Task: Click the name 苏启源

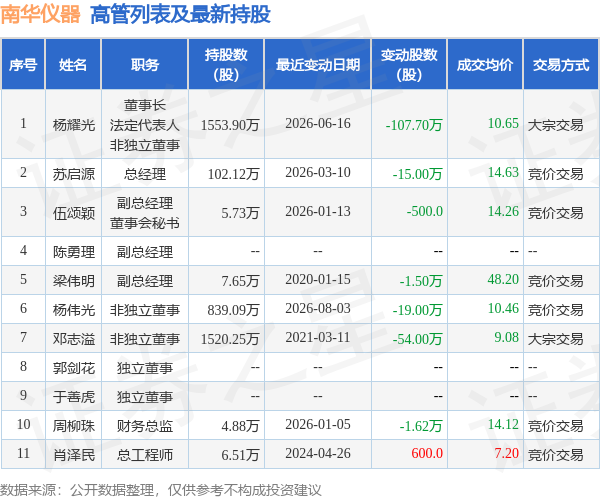Action: [x=74, y=174]
